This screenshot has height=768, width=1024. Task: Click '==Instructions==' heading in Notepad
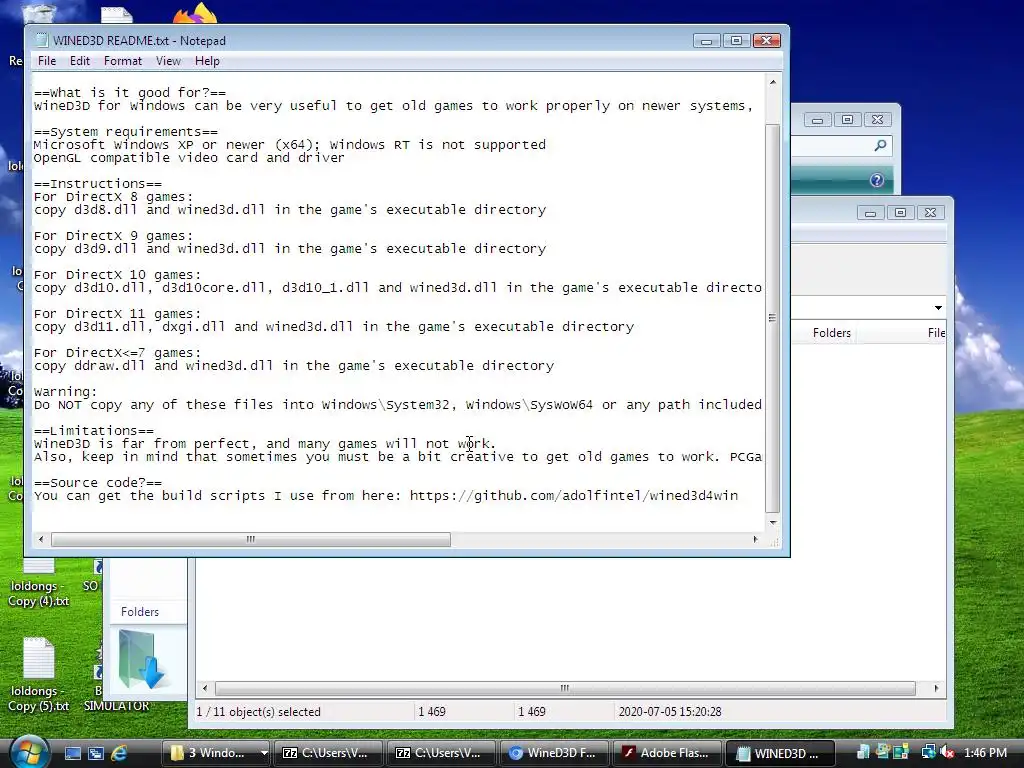[97, 184]
